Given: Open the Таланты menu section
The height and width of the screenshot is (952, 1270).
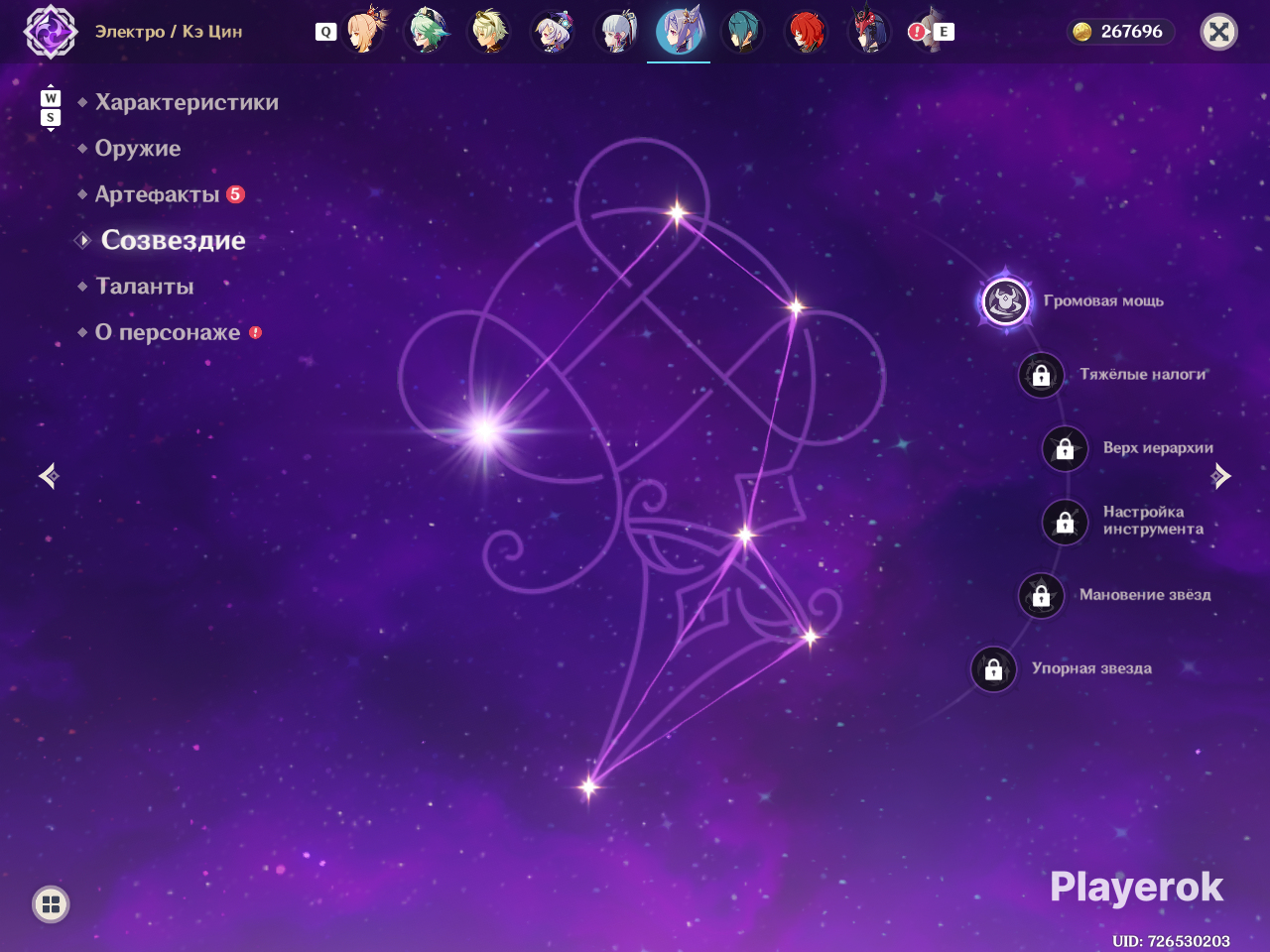Looking at the screenshot, I should pyautogui.click(x=145, y=287).
